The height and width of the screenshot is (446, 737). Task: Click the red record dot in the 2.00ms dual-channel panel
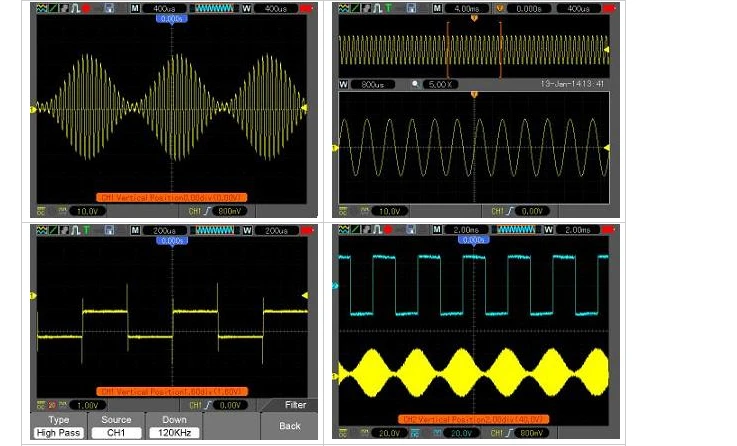[x=388, y=230]
